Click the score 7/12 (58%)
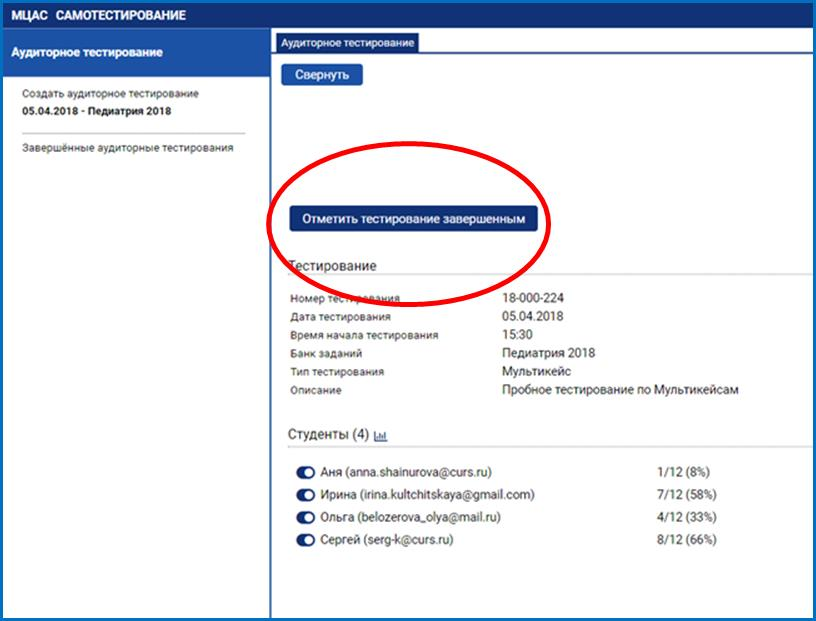 (686, 495)
